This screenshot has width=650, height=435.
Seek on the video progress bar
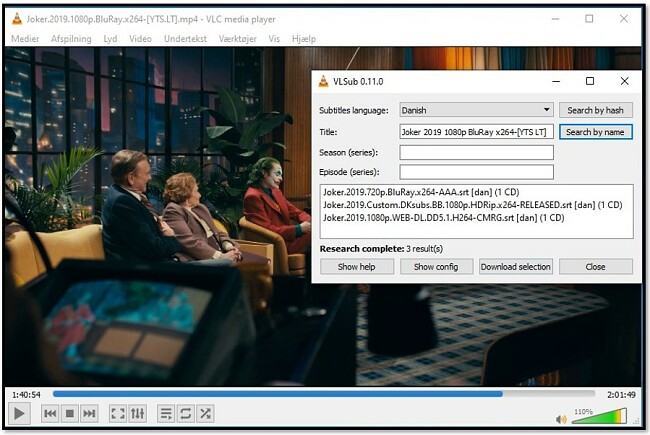pyautogui.click(x=324, y=394)
